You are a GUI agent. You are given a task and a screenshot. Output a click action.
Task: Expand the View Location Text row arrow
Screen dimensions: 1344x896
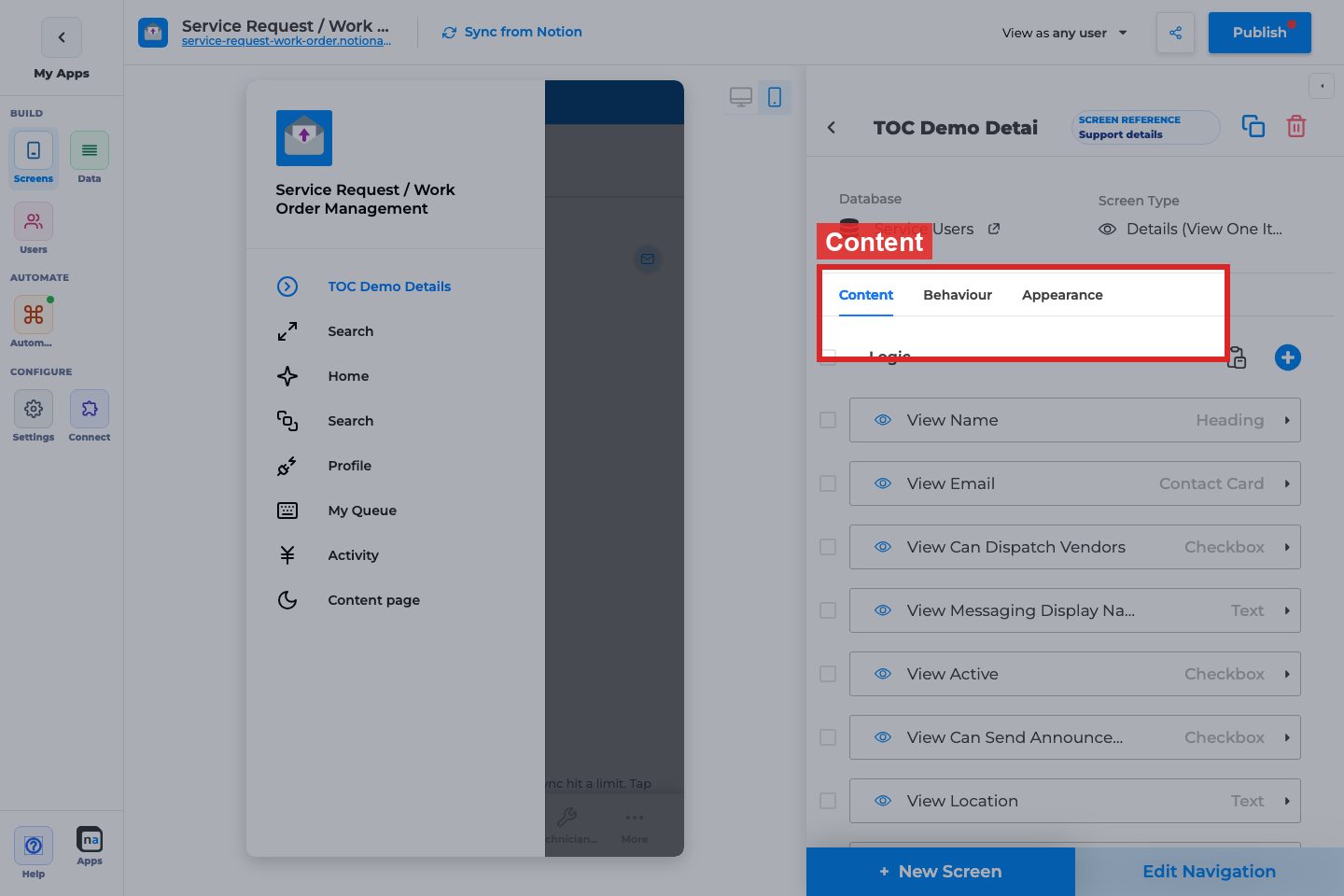1287,801
